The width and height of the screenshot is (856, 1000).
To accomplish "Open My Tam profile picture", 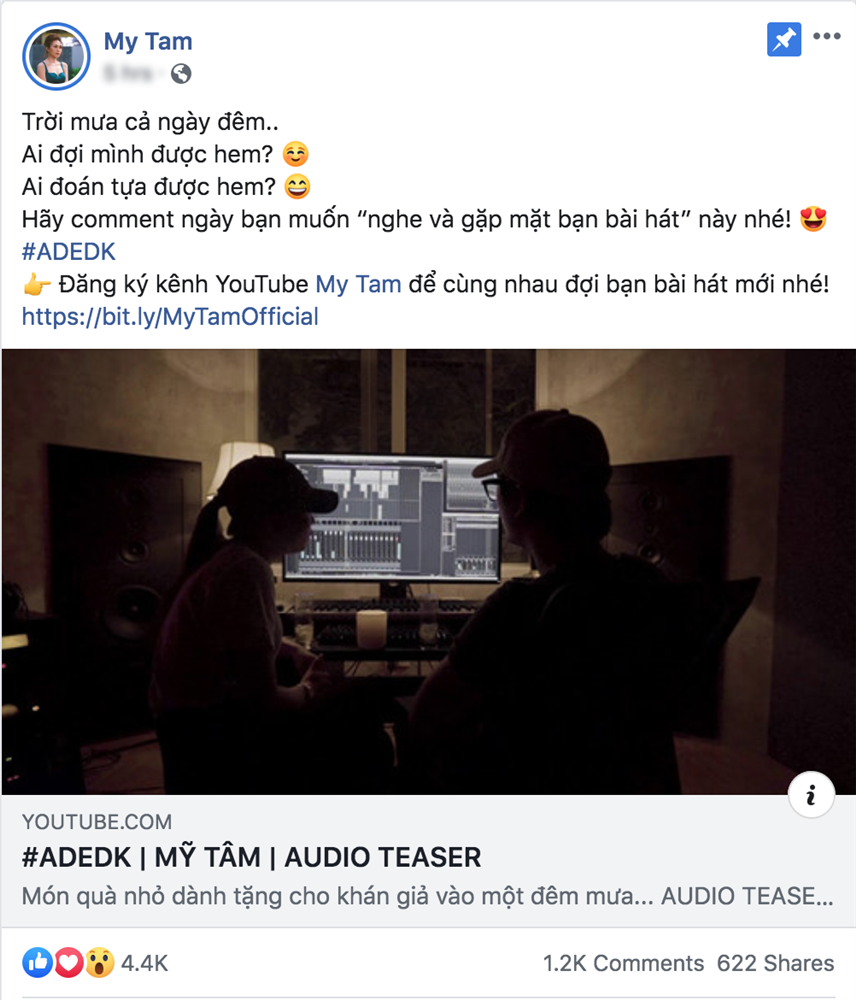I will pos(56,56).
